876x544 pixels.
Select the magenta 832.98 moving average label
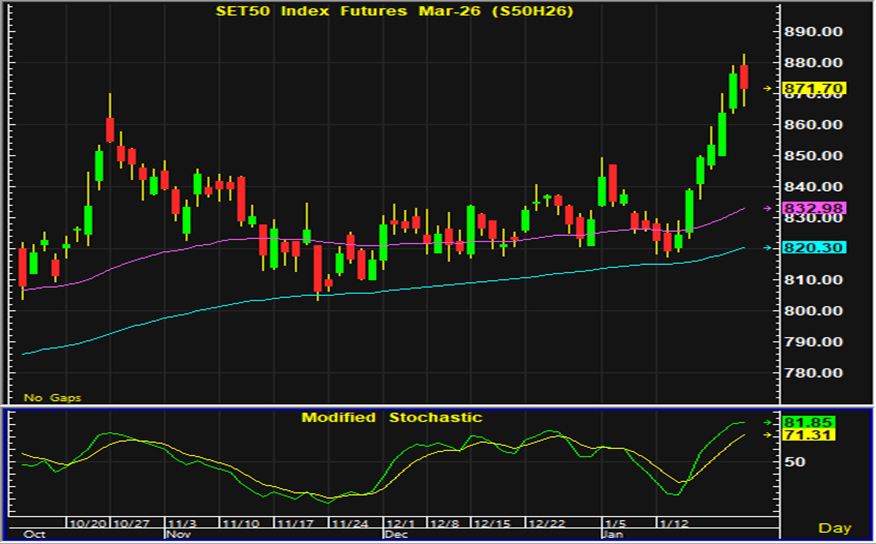click(x=814, y=208)
